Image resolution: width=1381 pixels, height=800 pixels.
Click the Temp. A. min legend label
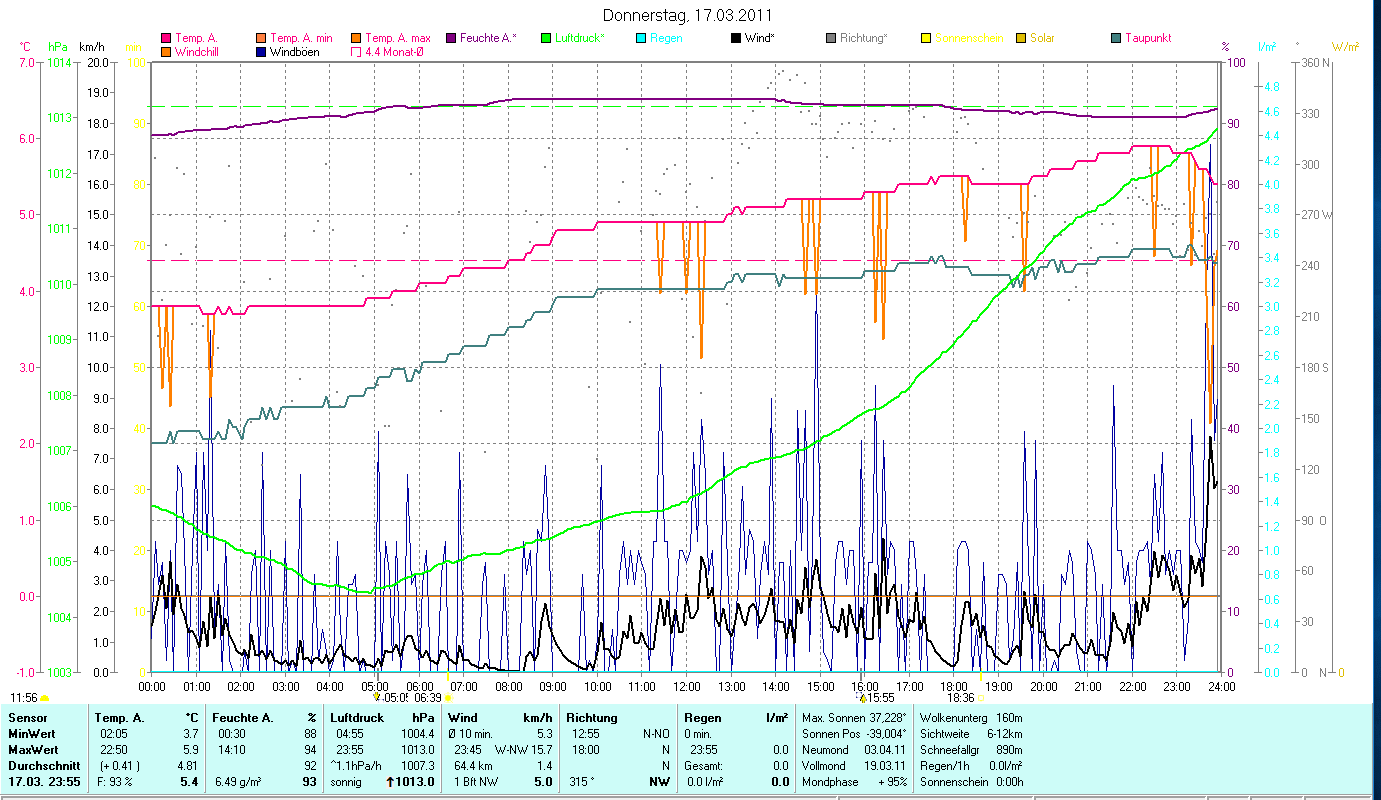pyautogui.click(x=301, y=38)
